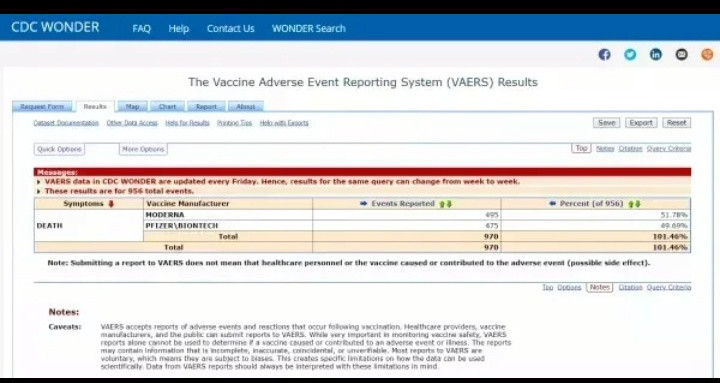Image resolution: width=720 pixels, height=383 pixels.
Task: Click the Caveats label
Action: [65, 327]
